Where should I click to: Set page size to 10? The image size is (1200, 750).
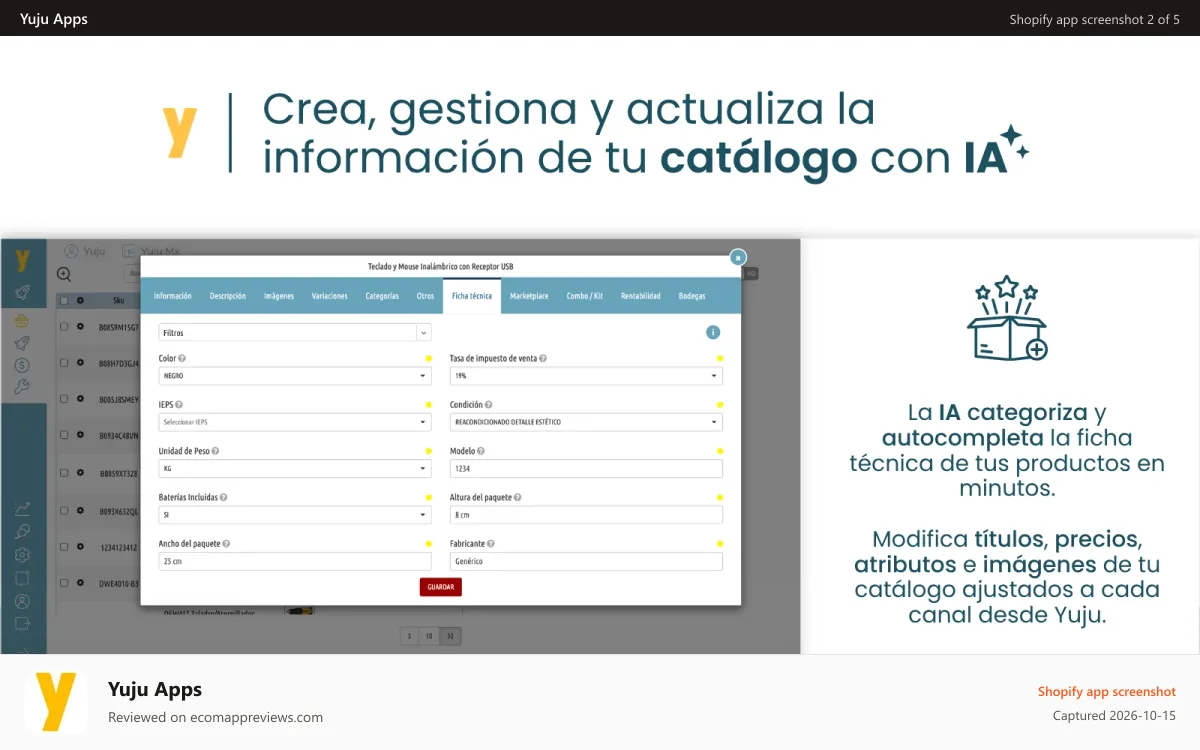pyautogui.click(x=429, y=636)
